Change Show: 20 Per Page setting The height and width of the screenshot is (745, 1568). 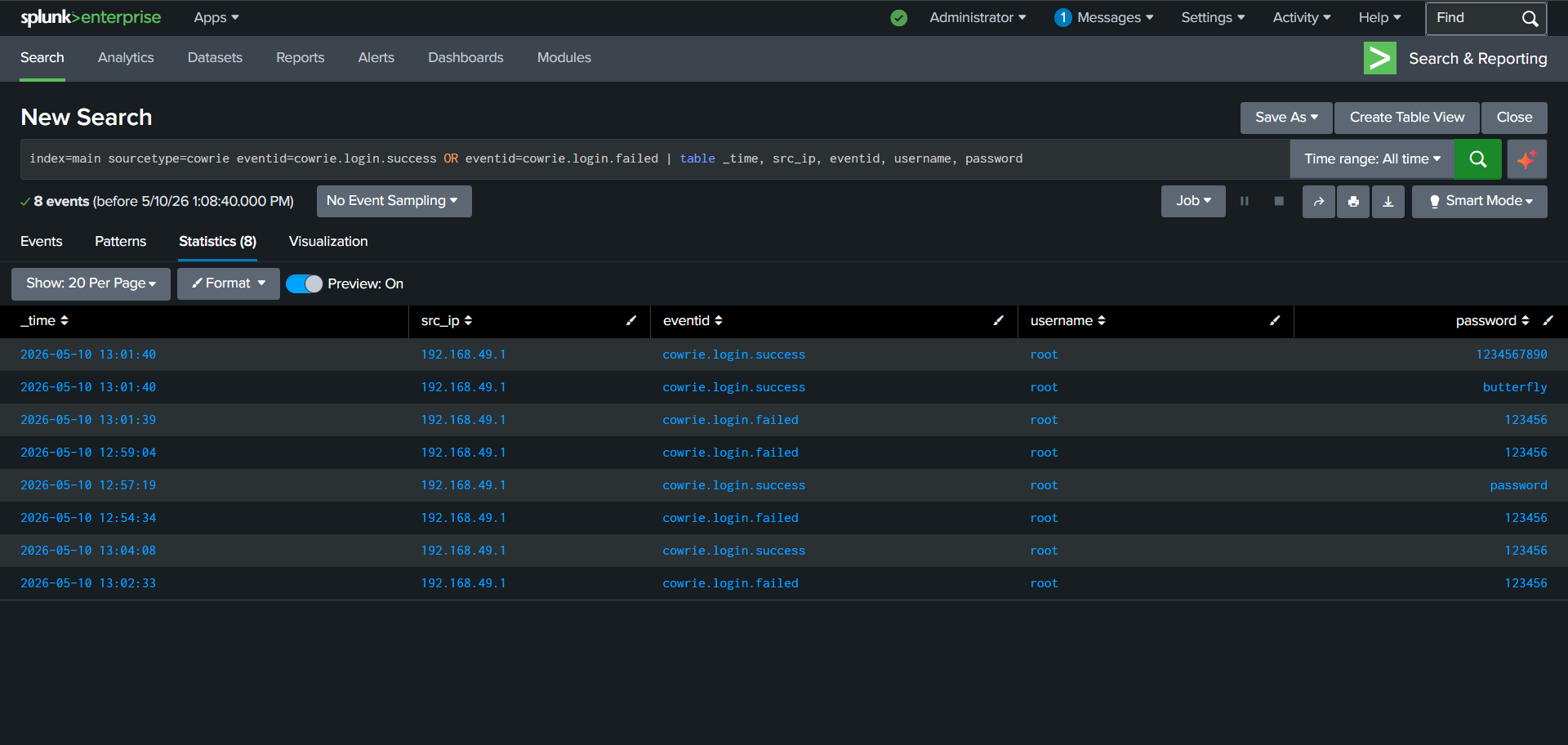(91, 283)
